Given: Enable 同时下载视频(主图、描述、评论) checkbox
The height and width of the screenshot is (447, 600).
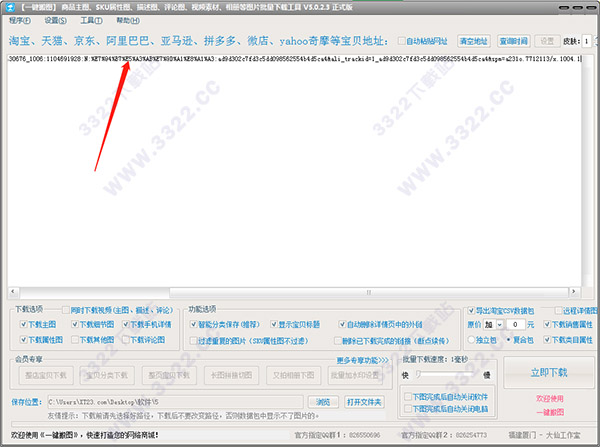Looking at the screenshot, I should coord(66,310).
